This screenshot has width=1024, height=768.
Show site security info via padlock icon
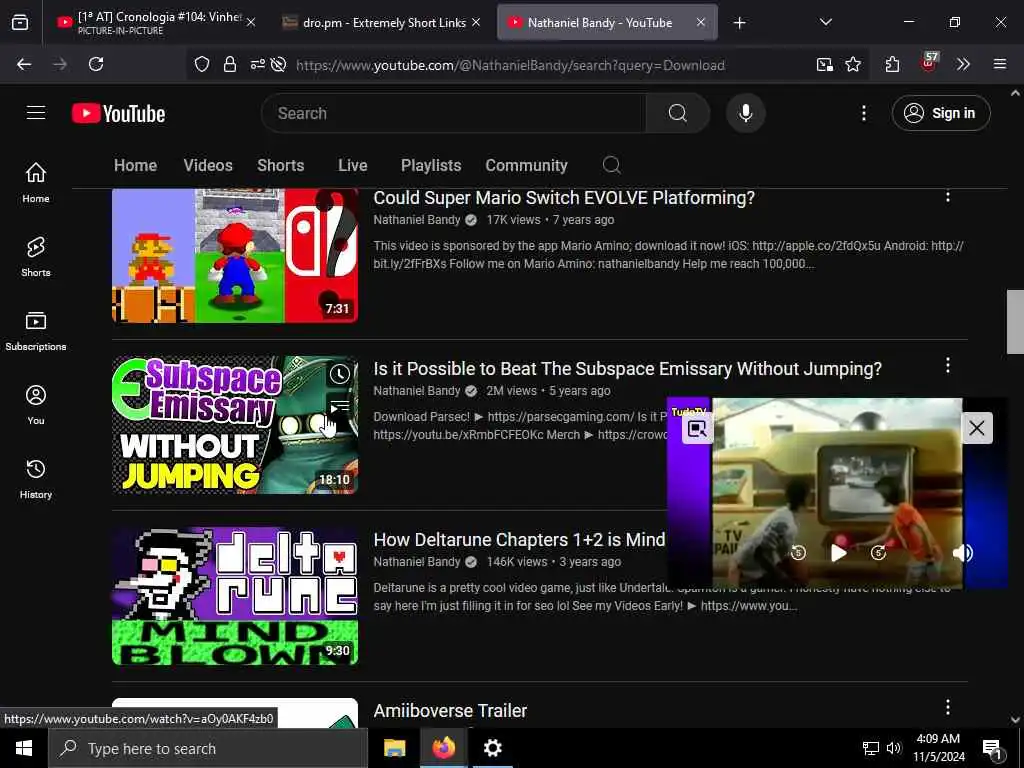pos(230,64)
